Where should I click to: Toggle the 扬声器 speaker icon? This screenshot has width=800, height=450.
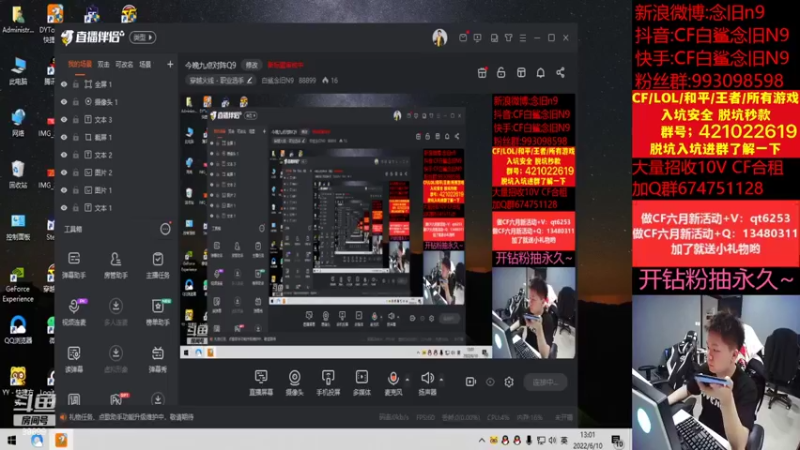point(428,378)
